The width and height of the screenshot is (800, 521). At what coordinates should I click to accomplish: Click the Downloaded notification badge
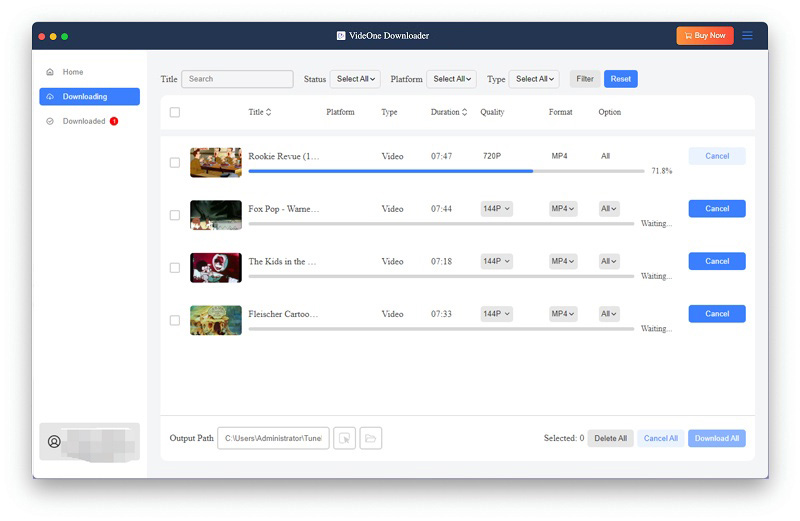coord(114,121)
